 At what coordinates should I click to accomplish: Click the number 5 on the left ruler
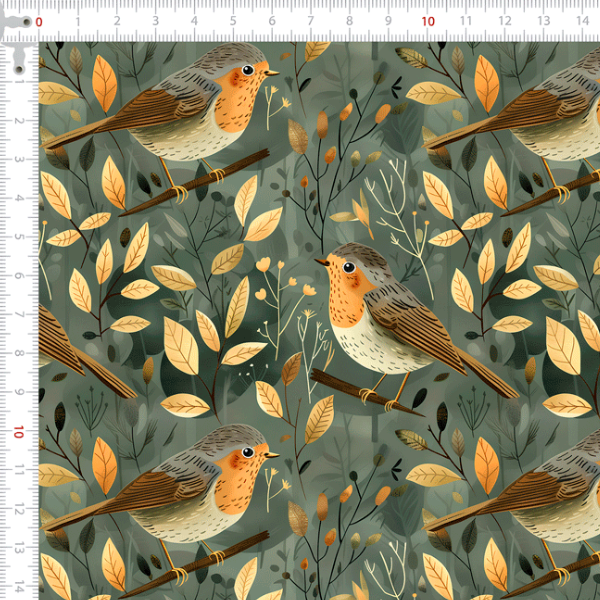[19, 237]
